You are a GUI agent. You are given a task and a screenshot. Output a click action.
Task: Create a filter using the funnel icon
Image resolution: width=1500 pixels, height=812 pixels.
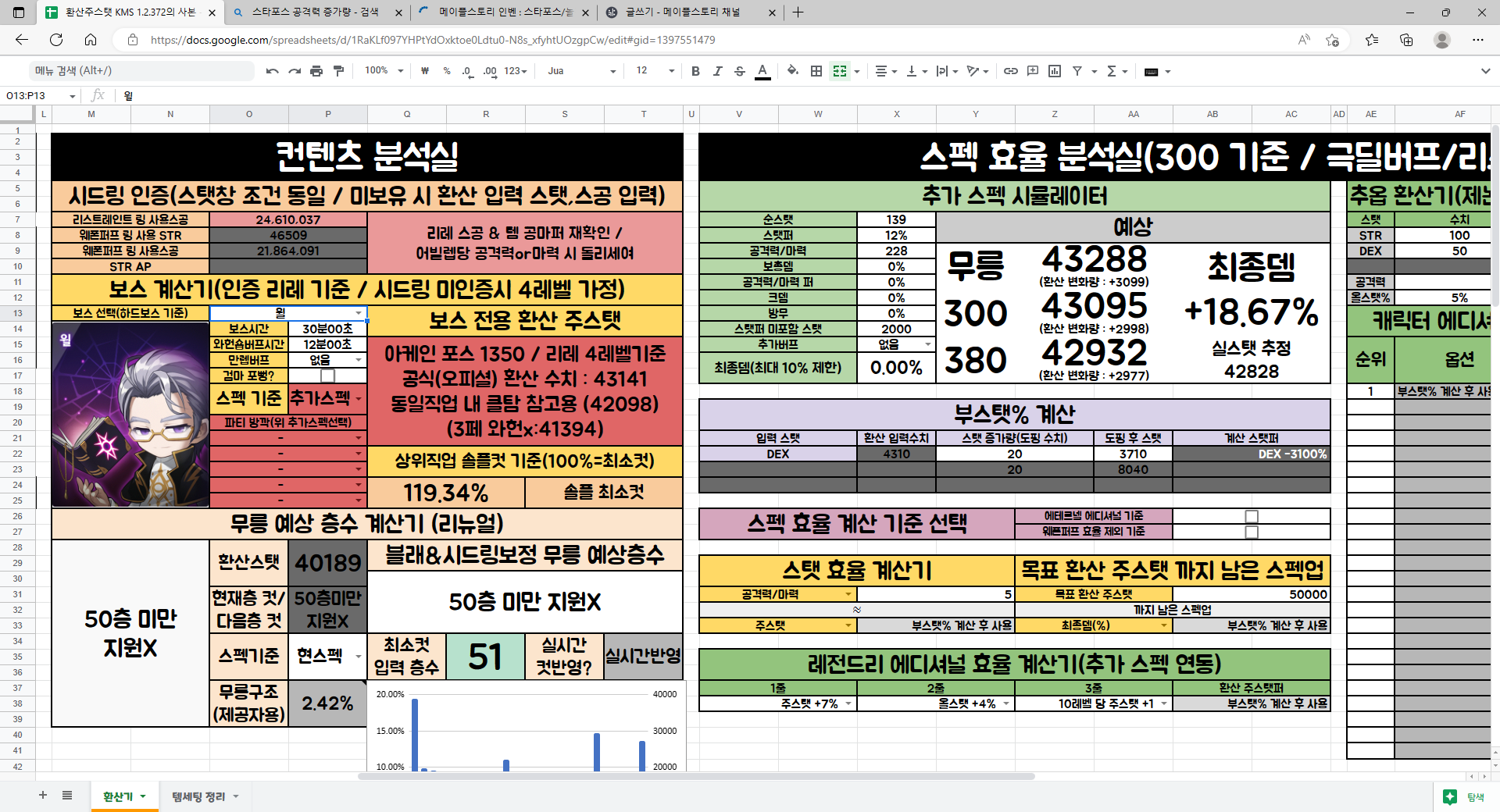1077,71
